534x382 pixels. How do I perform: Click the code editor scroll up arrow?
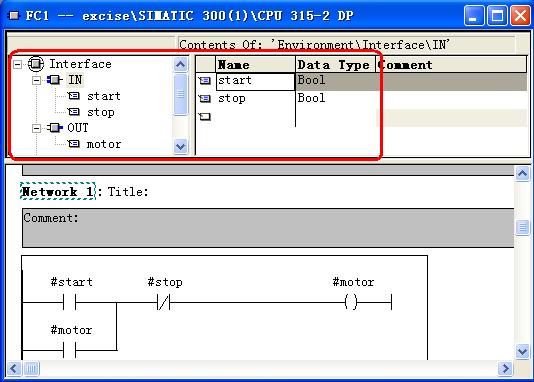point(522,174)
